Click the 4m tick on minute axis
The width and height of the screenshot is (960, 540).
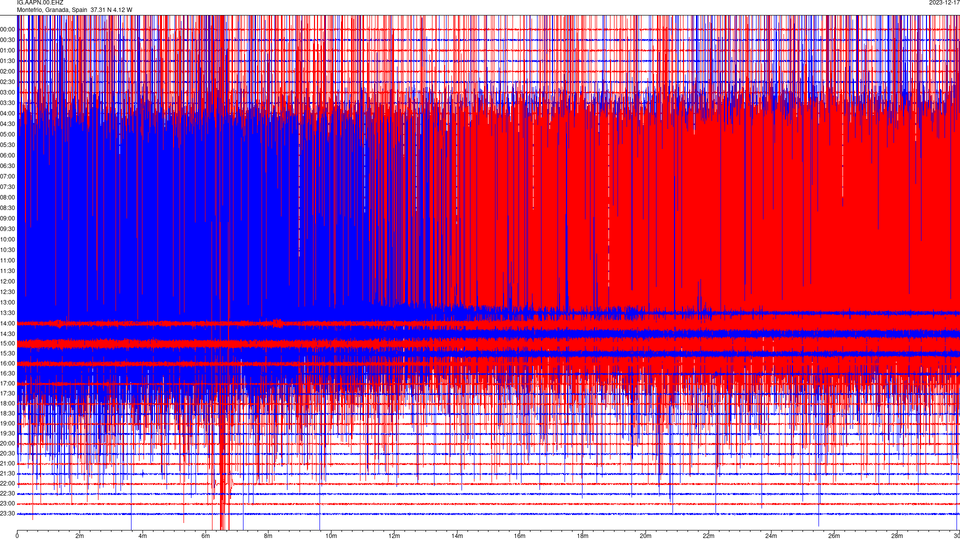coord(143,536)
